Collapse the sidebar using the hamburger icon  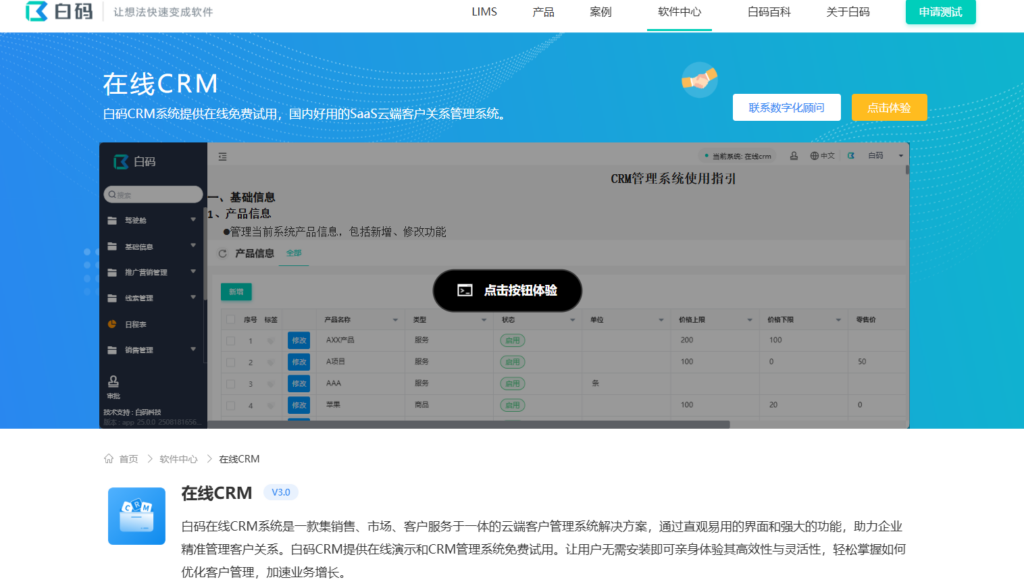(222, 156)
